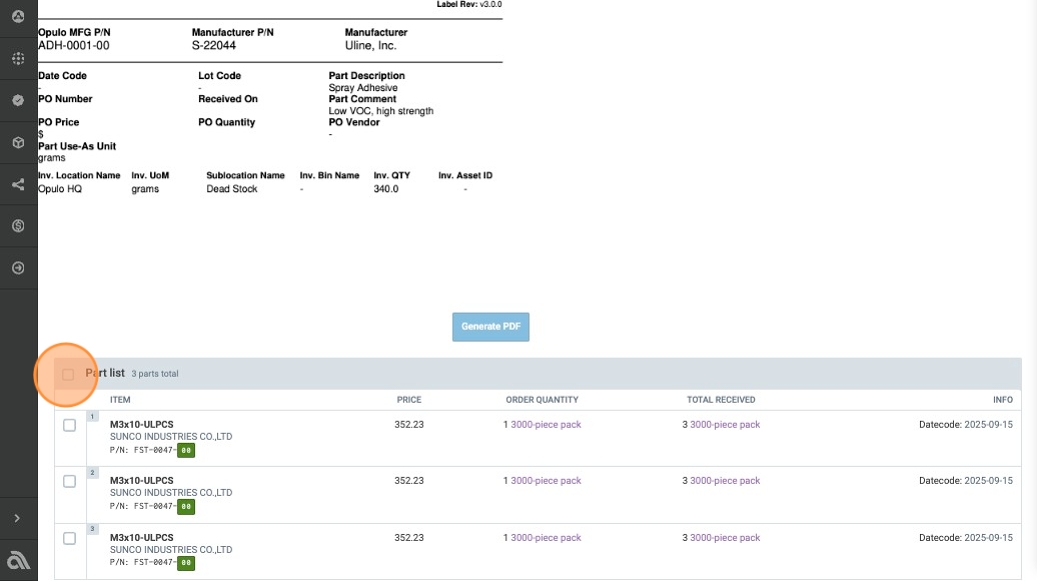Screen dimensions: 1037x581
Task: Expand the sidebar with the chevron arrow
Action: click(x=18, y=518)
